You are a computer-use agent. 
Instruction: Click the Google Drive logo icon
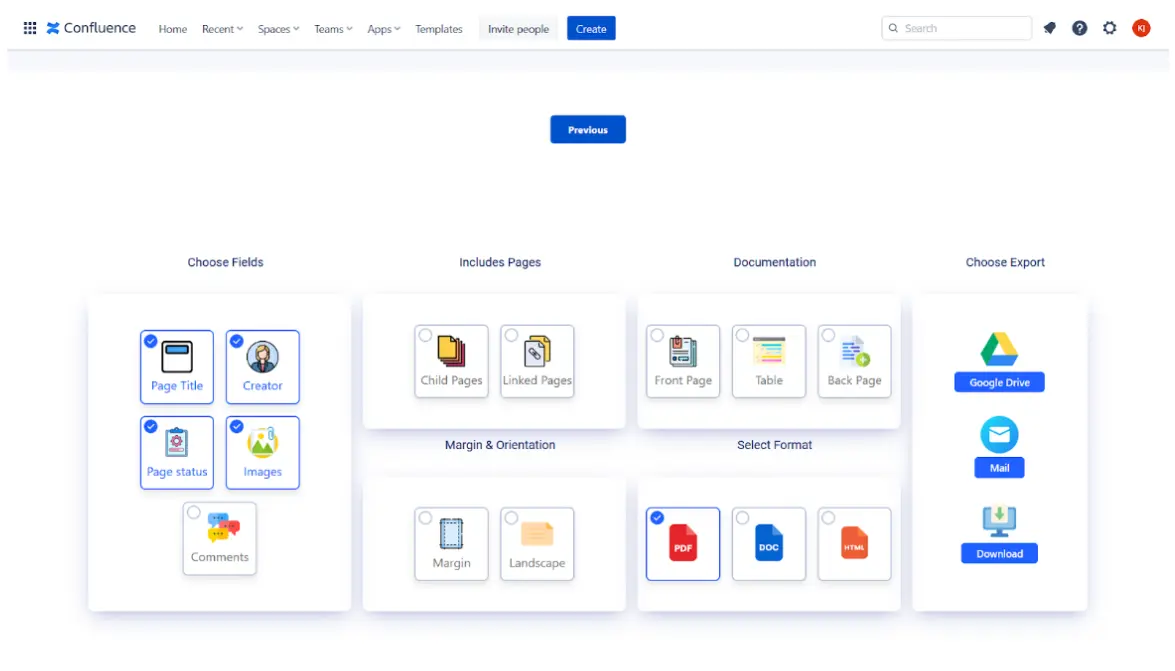coord(999,350)
